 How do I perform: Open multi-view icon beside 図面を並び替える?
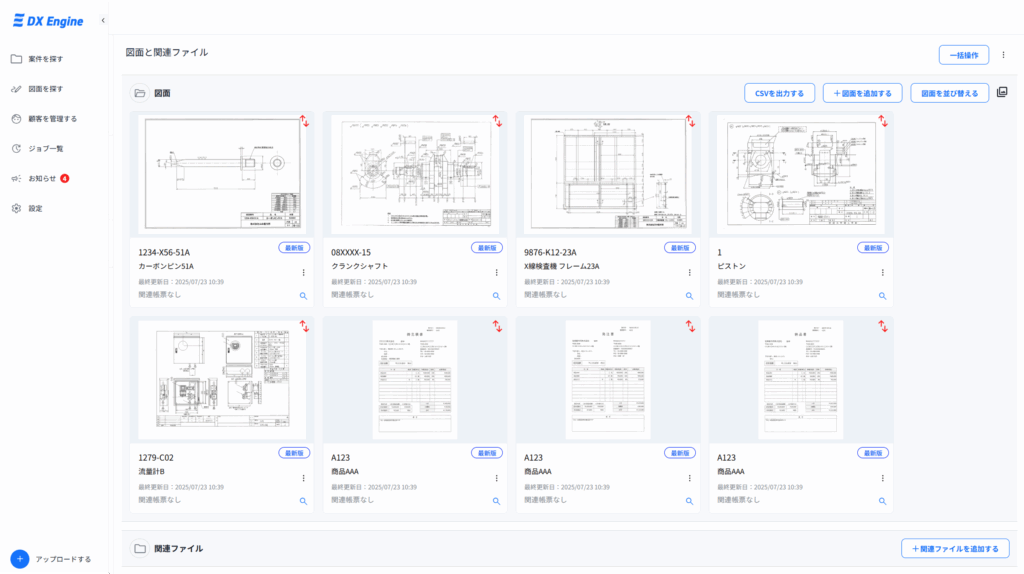click(1002, 93)
